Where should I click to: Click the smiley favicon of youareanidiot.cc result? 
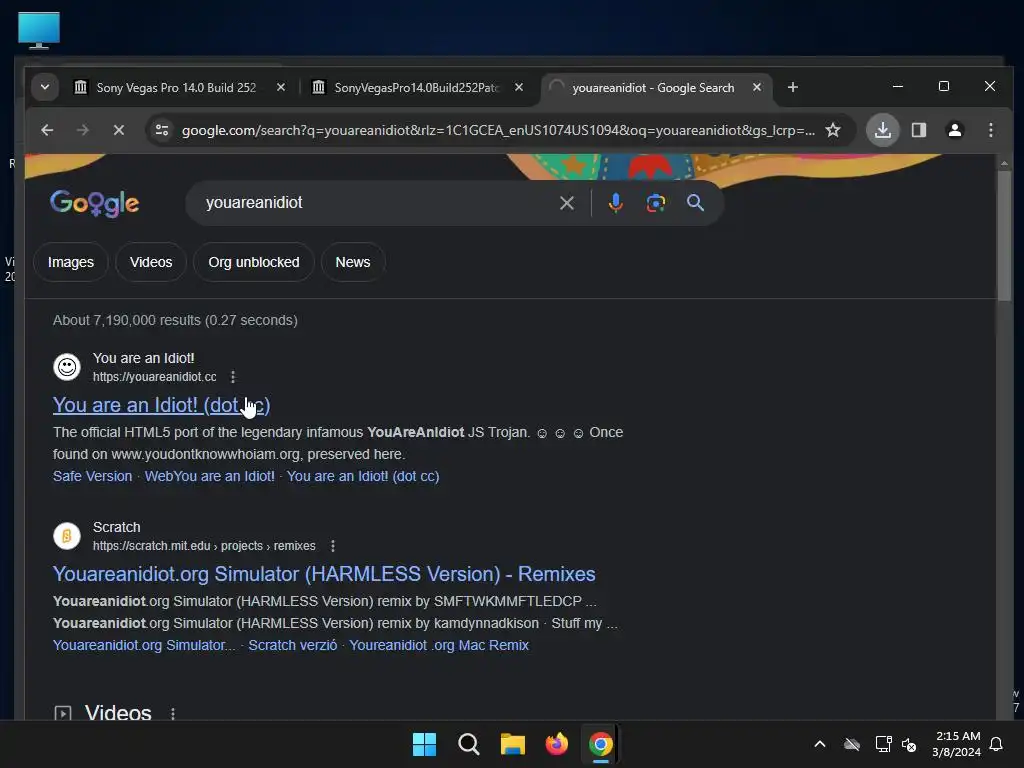67,367
